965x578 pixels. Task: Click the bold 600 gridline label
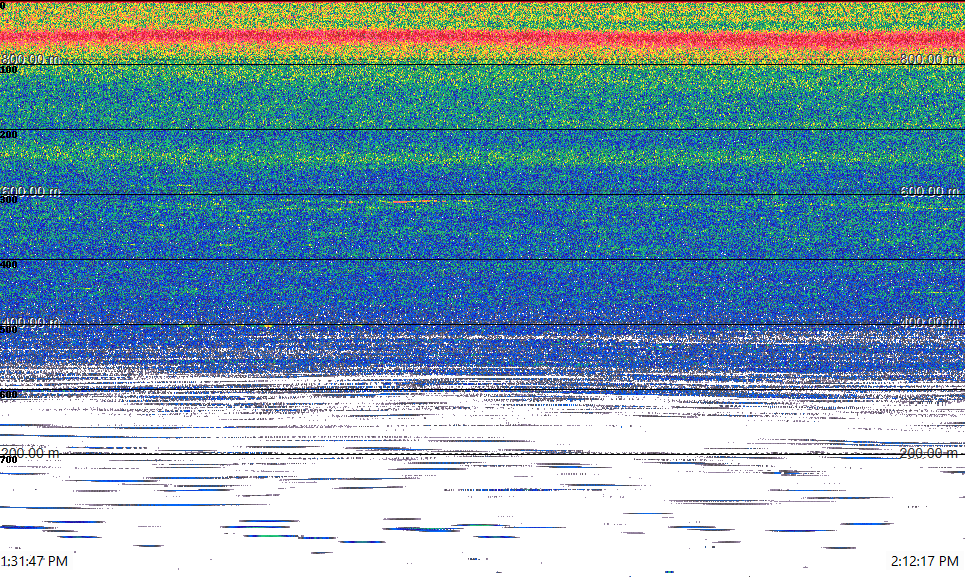(9, 395)
